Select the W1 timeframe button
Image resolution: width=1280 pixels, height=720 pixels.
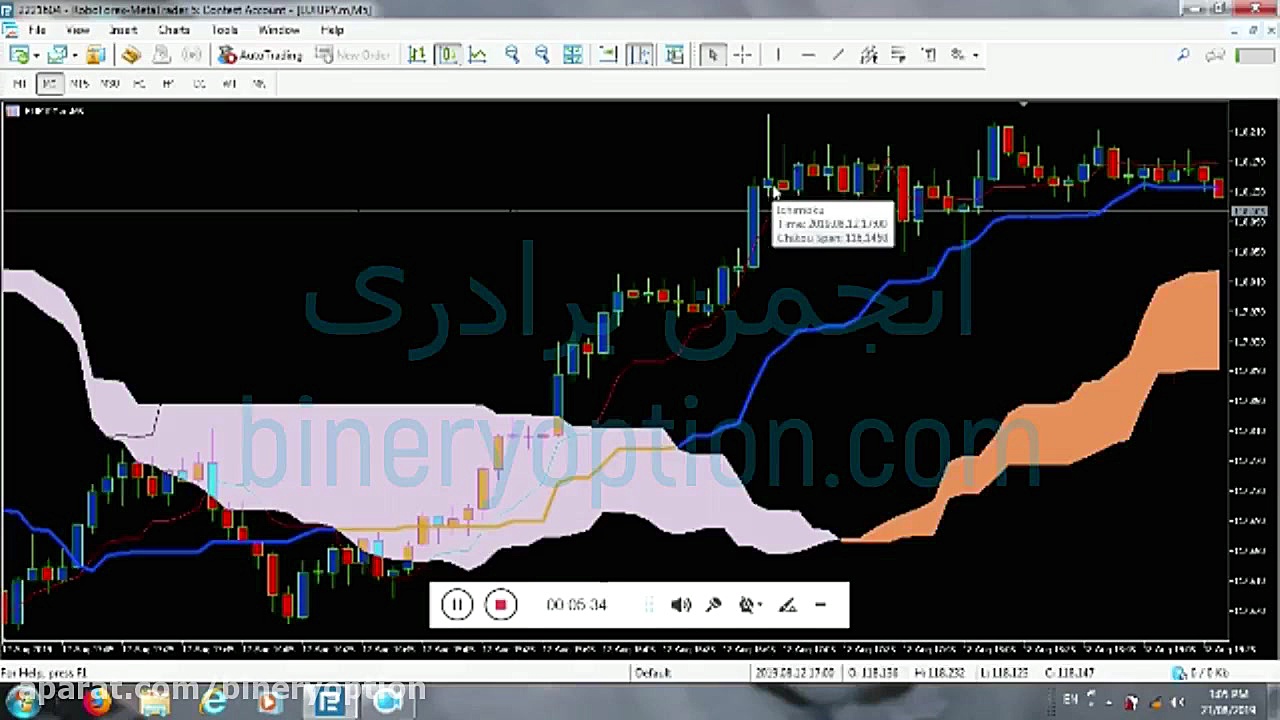229,84
